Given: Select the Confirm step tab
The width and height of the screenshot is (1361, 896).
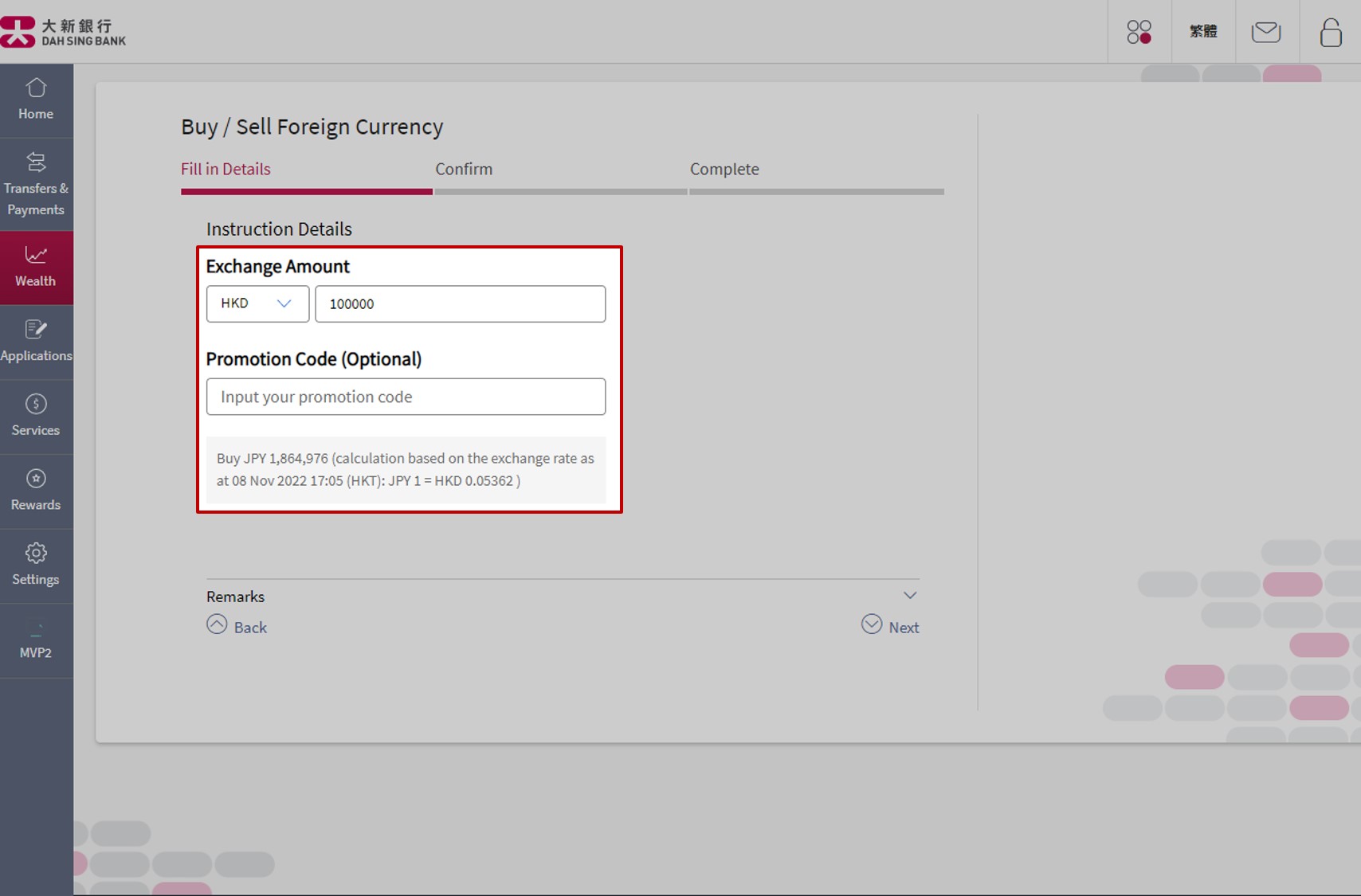Looking at the screenshot, I should [464, 169].
